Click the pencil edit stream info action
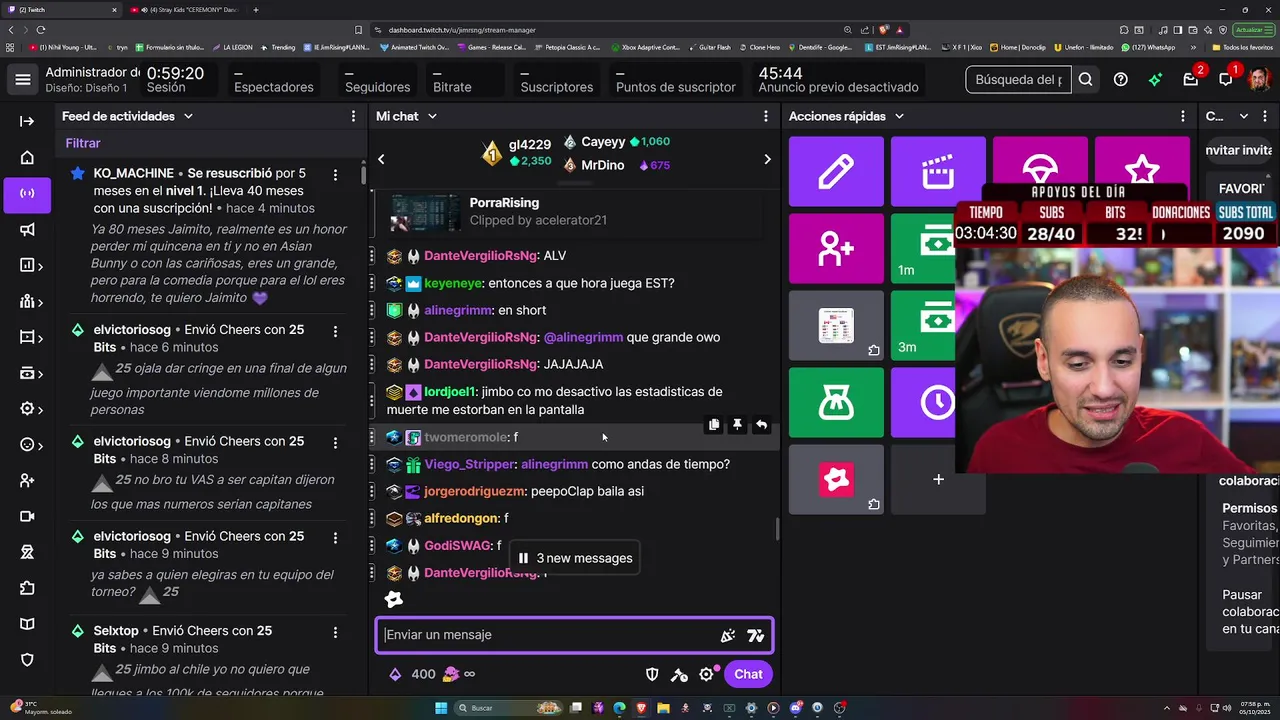This screenshot has height=720, width=1280. pos(836,172)
